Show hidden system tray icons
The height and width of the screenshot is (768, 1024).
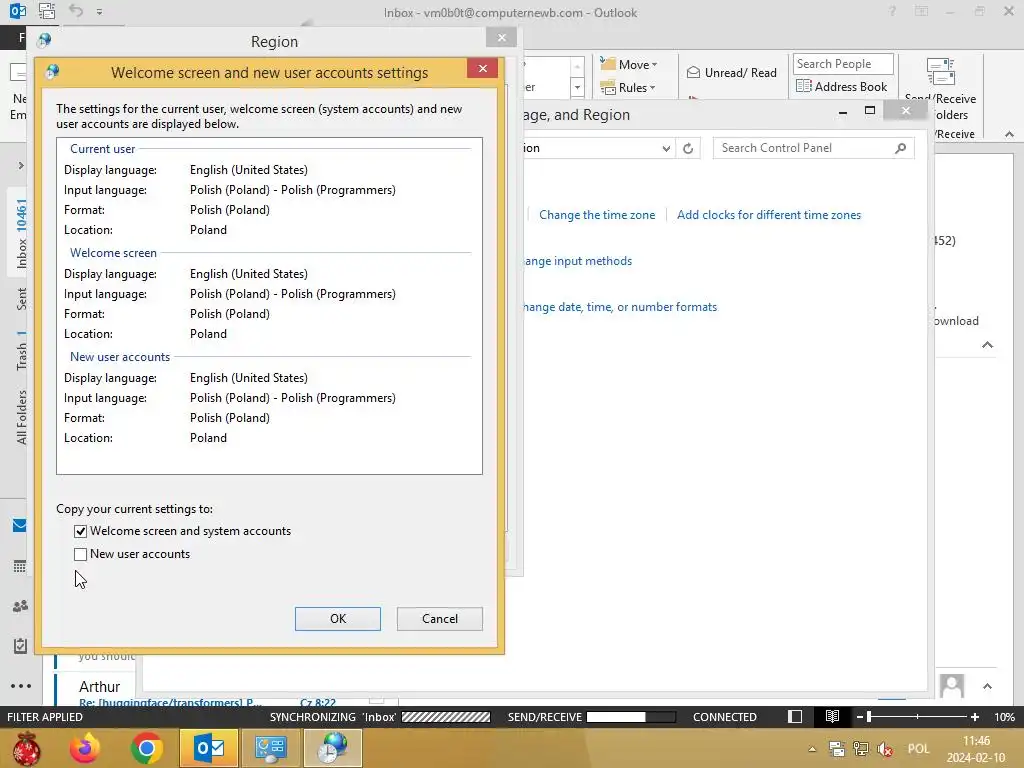point(812,749)
